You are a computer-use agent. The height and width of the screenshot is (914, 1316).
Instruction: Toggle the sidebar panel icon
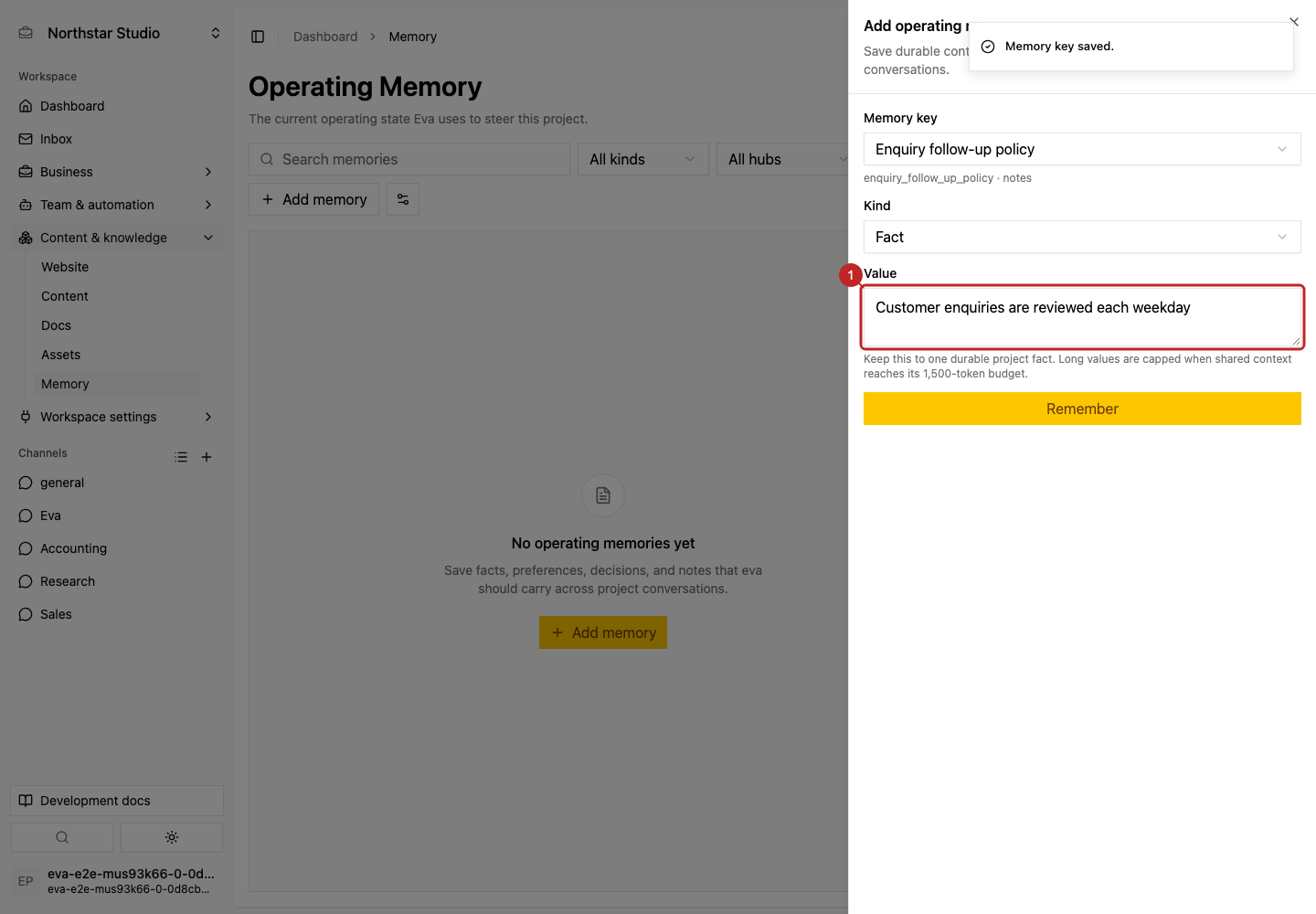pyautogui.click(x=258, y=37)
